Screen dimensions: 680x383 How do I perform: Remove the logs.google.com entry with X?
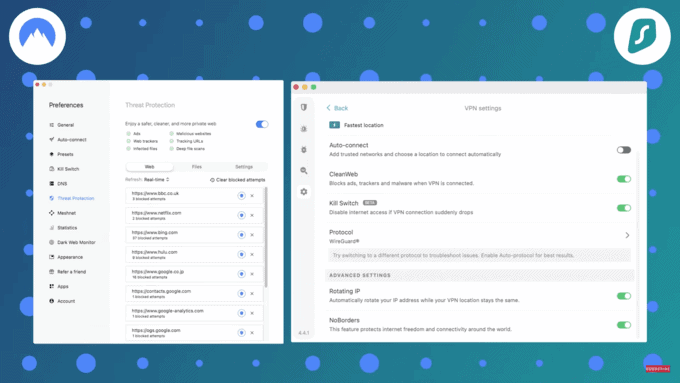click(x=252, y=333)
